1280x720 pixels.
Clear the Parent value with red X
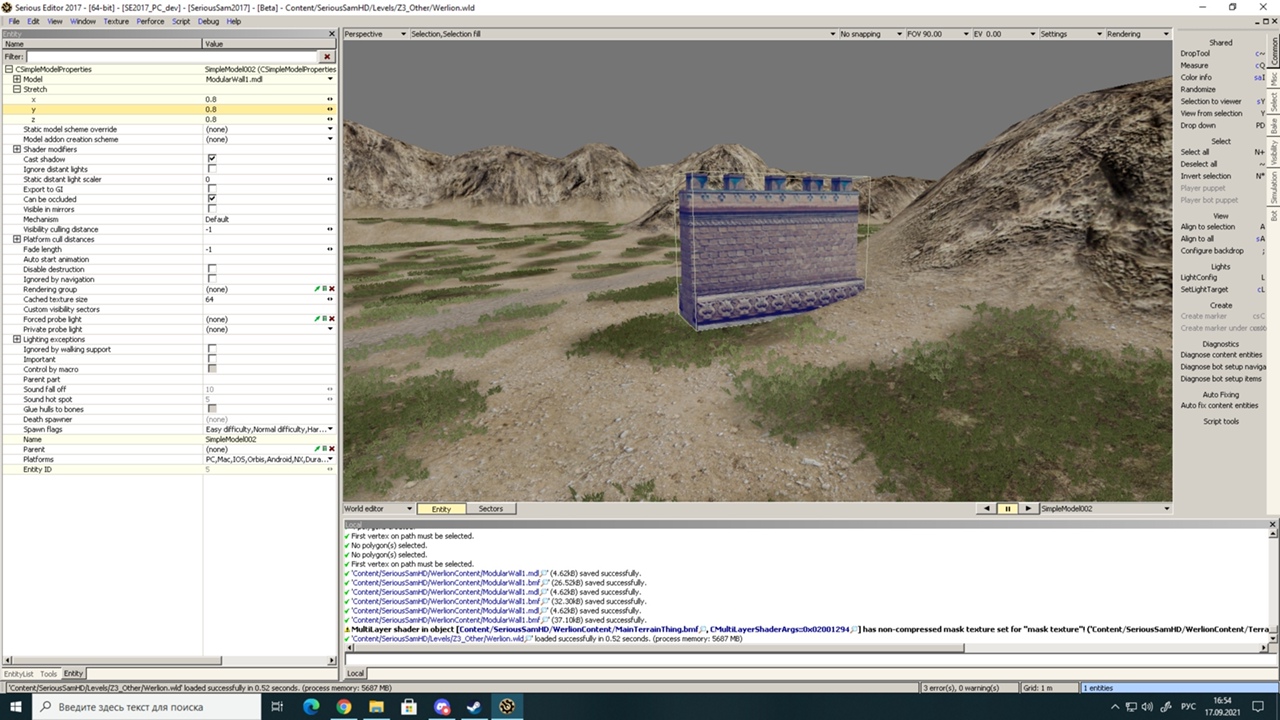(x=331, y=449)
